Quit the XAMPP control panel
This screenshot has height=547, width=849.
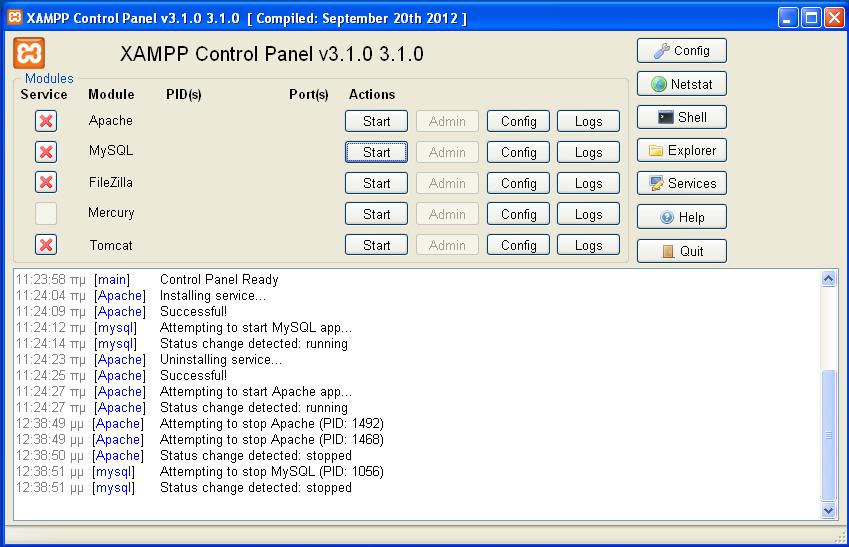pos(682,251)
